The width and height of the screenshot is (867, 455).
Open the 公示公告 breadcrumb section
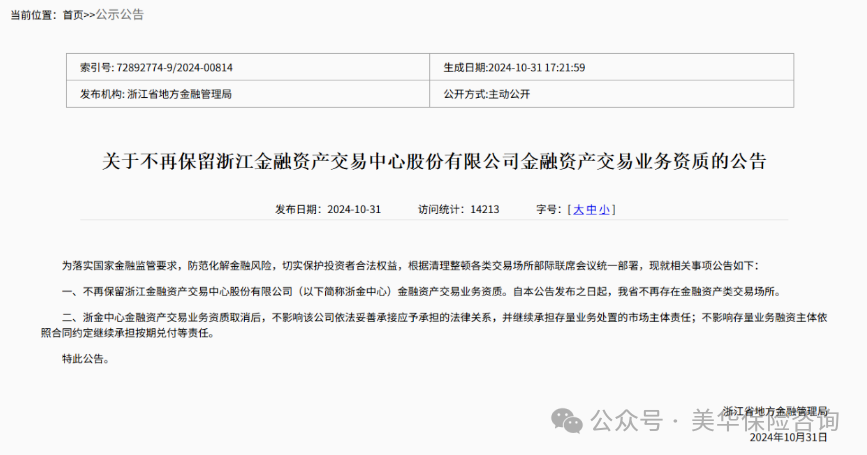(119, 15)
